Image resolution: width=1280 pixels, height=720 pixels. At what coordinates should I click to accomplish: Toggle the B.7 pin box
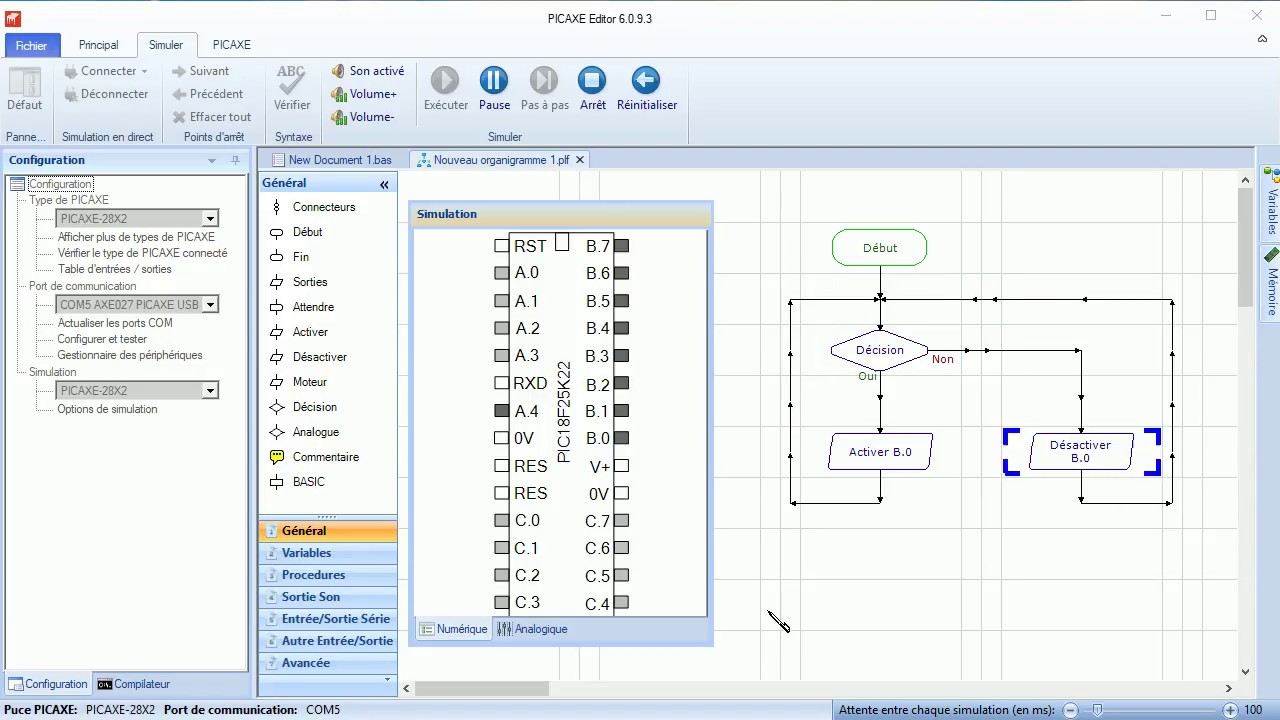click(x=621, y=245)
